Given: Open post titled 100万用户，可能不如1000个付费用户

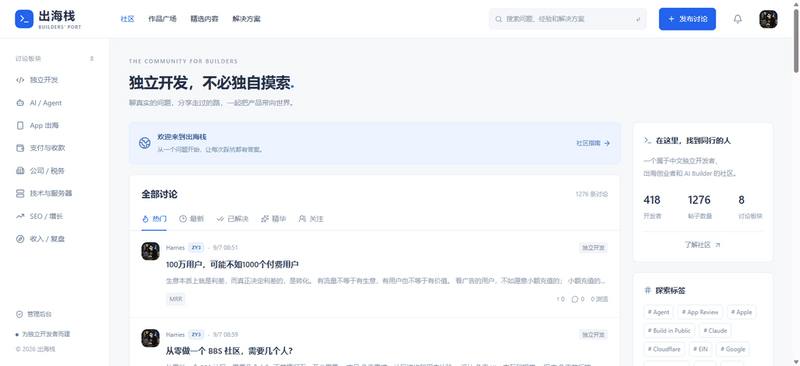Looking at the screenshot, I should pyautogui.click(x=232, y=264).
